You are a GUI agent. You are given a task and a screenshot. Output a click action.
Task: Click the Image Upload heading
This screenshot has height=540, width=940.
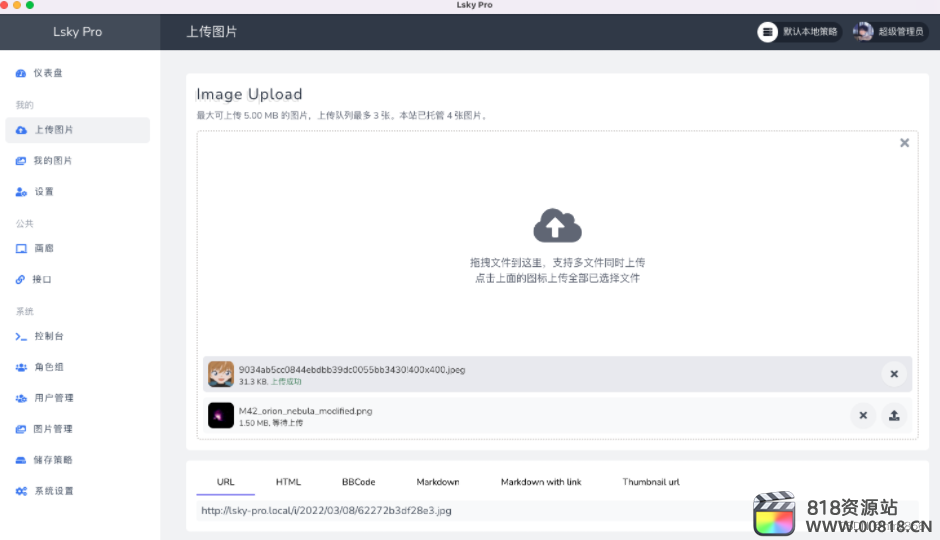[249, 94]
